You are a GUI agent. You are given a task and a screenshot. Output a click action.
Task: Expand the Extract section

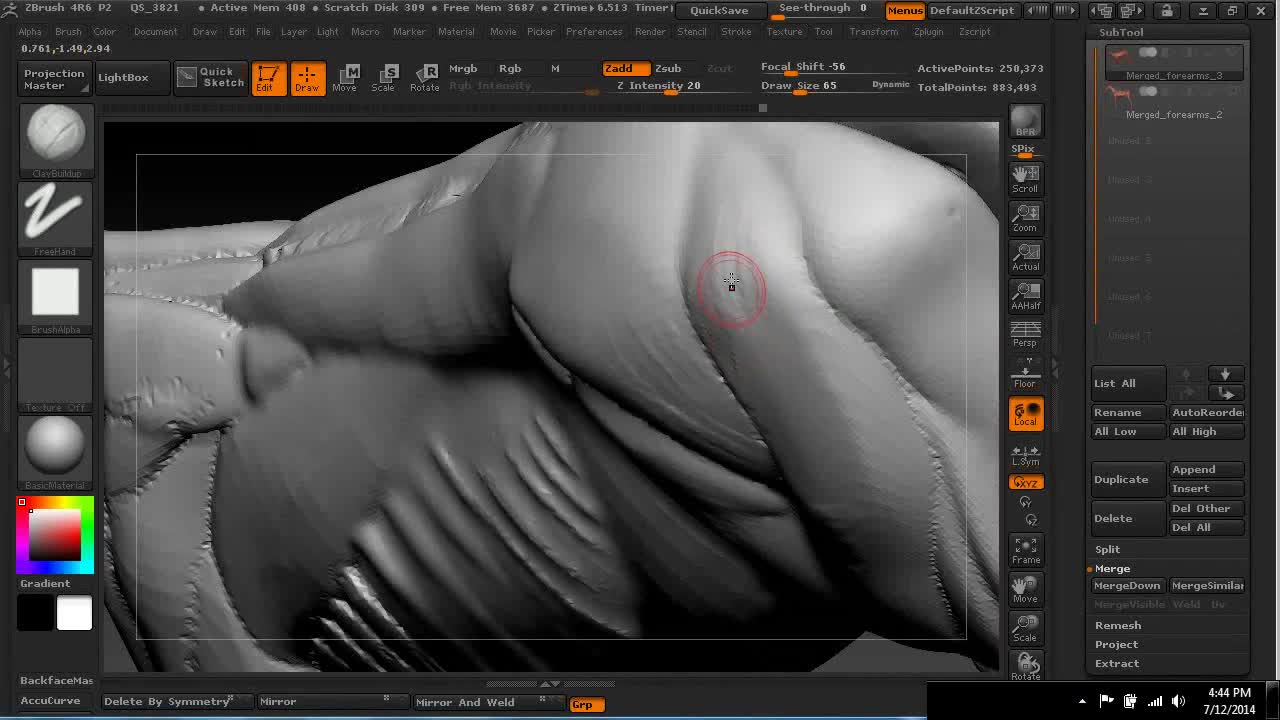coord(1117,663)
